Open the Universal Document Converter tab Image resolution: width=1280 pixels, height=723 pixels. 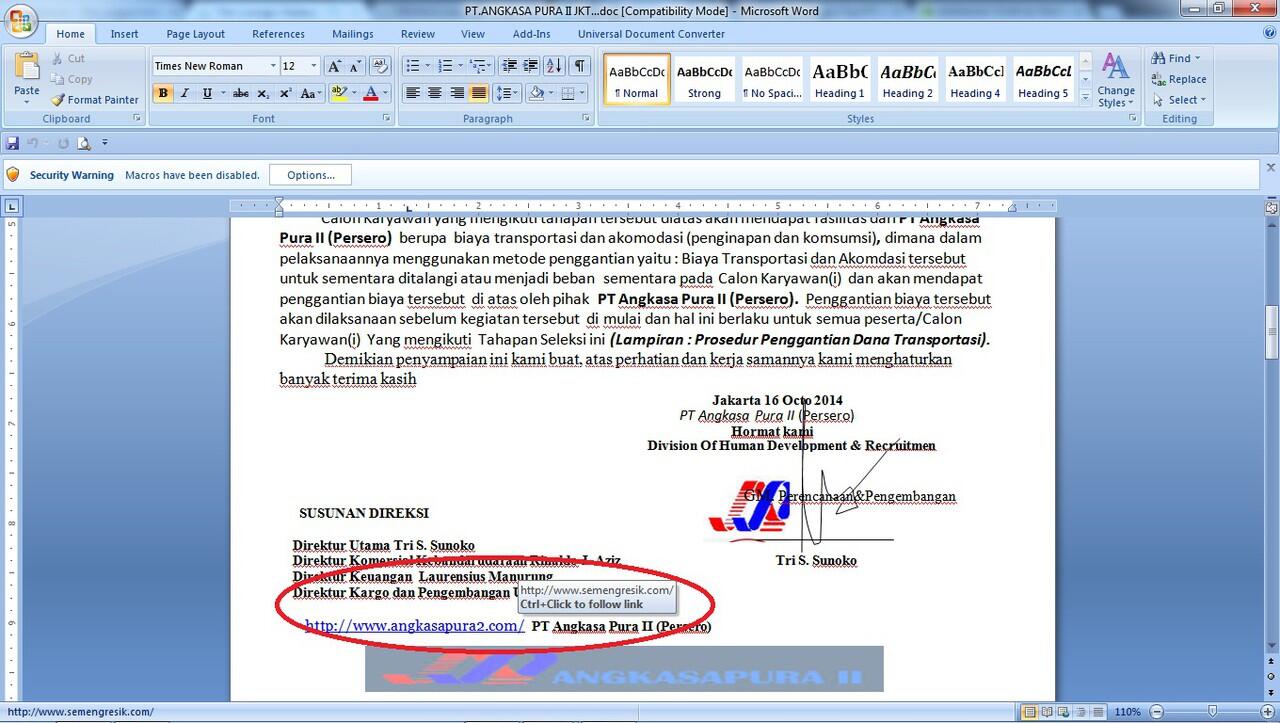coord(651,34)
